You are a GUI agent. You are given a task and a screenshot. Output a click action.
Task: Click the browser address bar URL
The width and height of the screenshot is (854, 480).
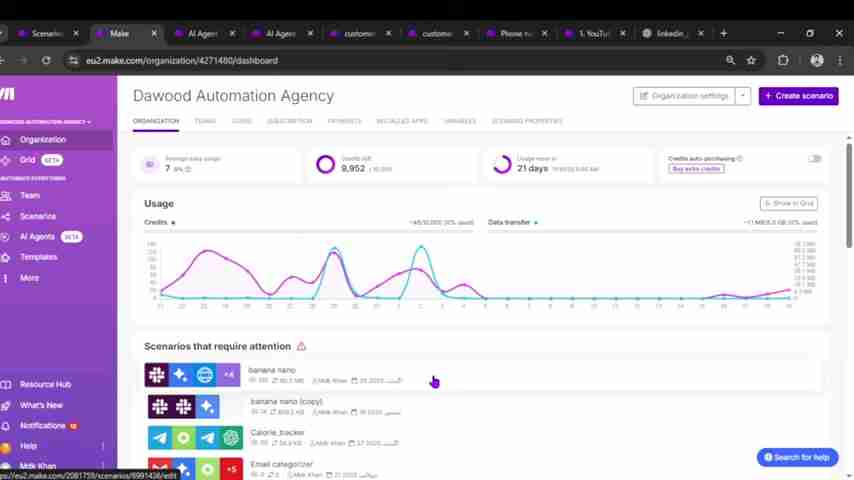(182, 60)
